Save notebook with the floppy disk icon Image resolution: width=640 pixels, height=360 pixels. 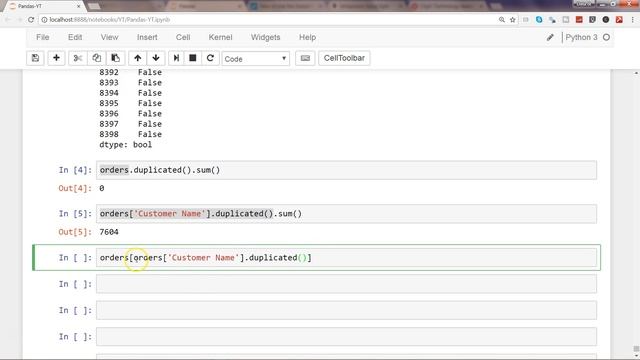coord(36,58)
